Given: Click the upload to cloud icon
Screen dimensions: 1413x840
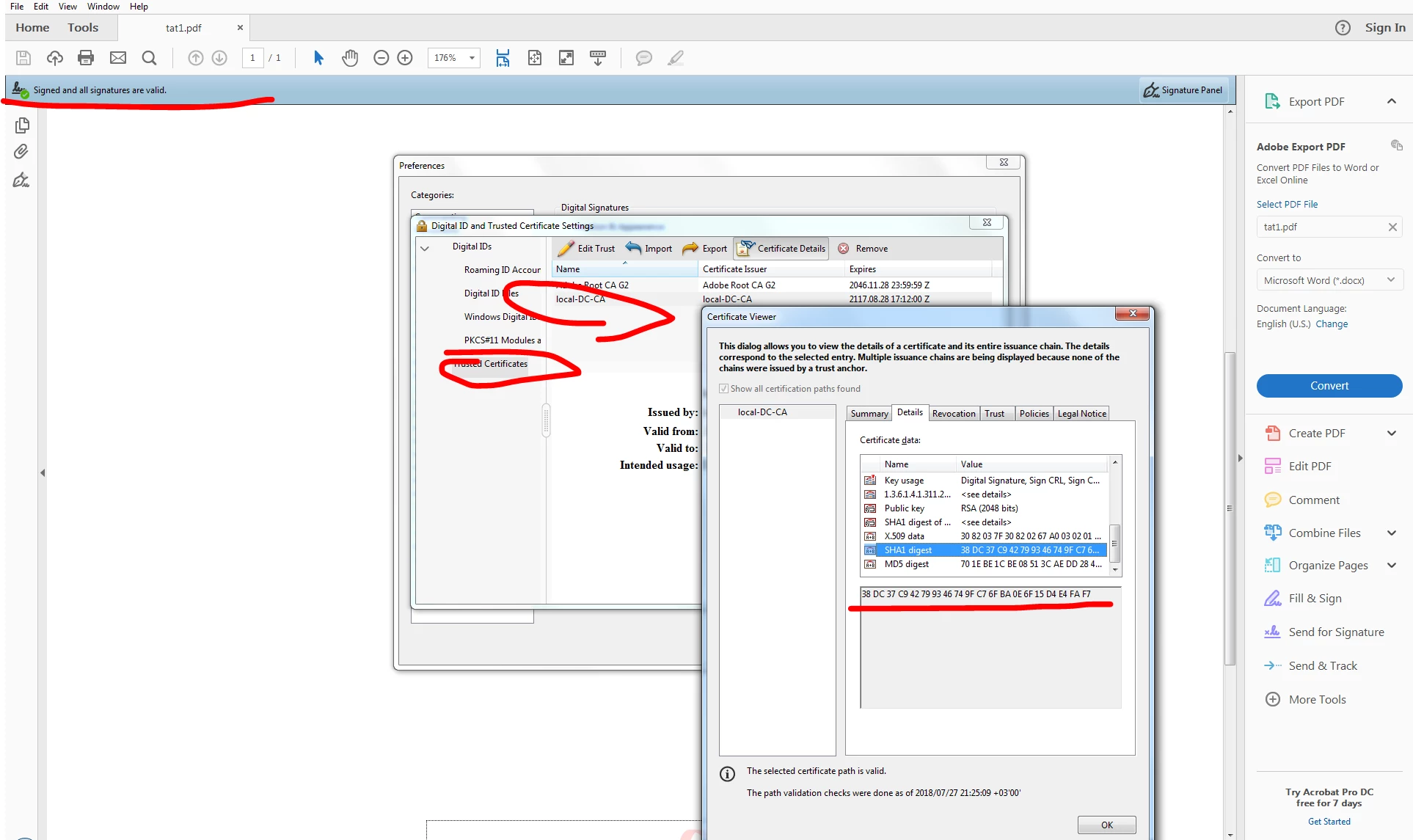Looking at the screenshot, I should click(x=55, y=58).
